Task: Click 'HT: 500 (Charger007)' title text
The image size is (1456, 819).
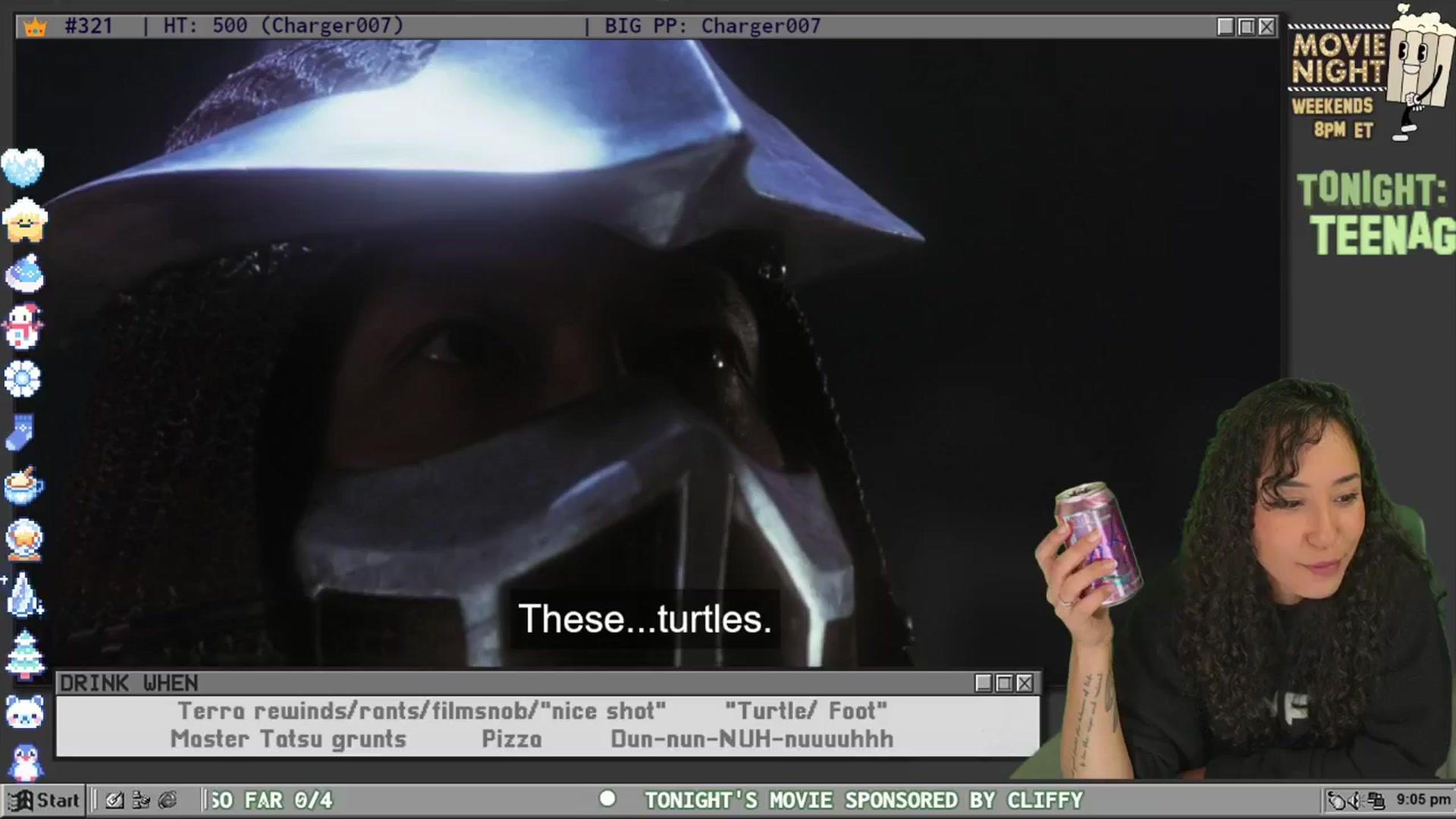Action: (283, 26)
